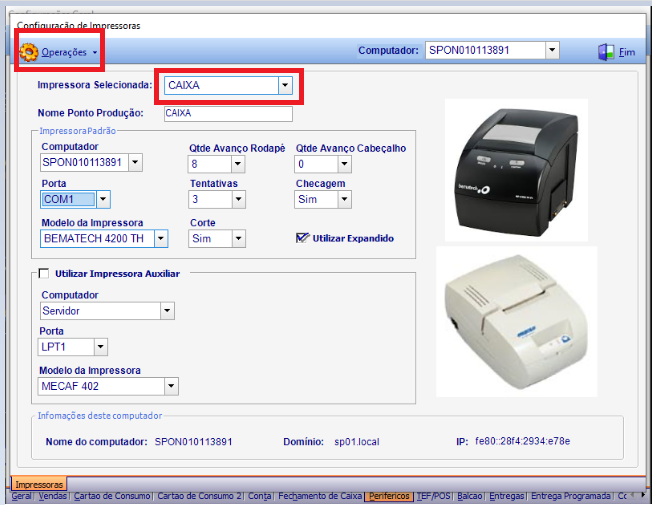Expand the BEMATECH 4200 TH model dropdown

click(161, 239)
